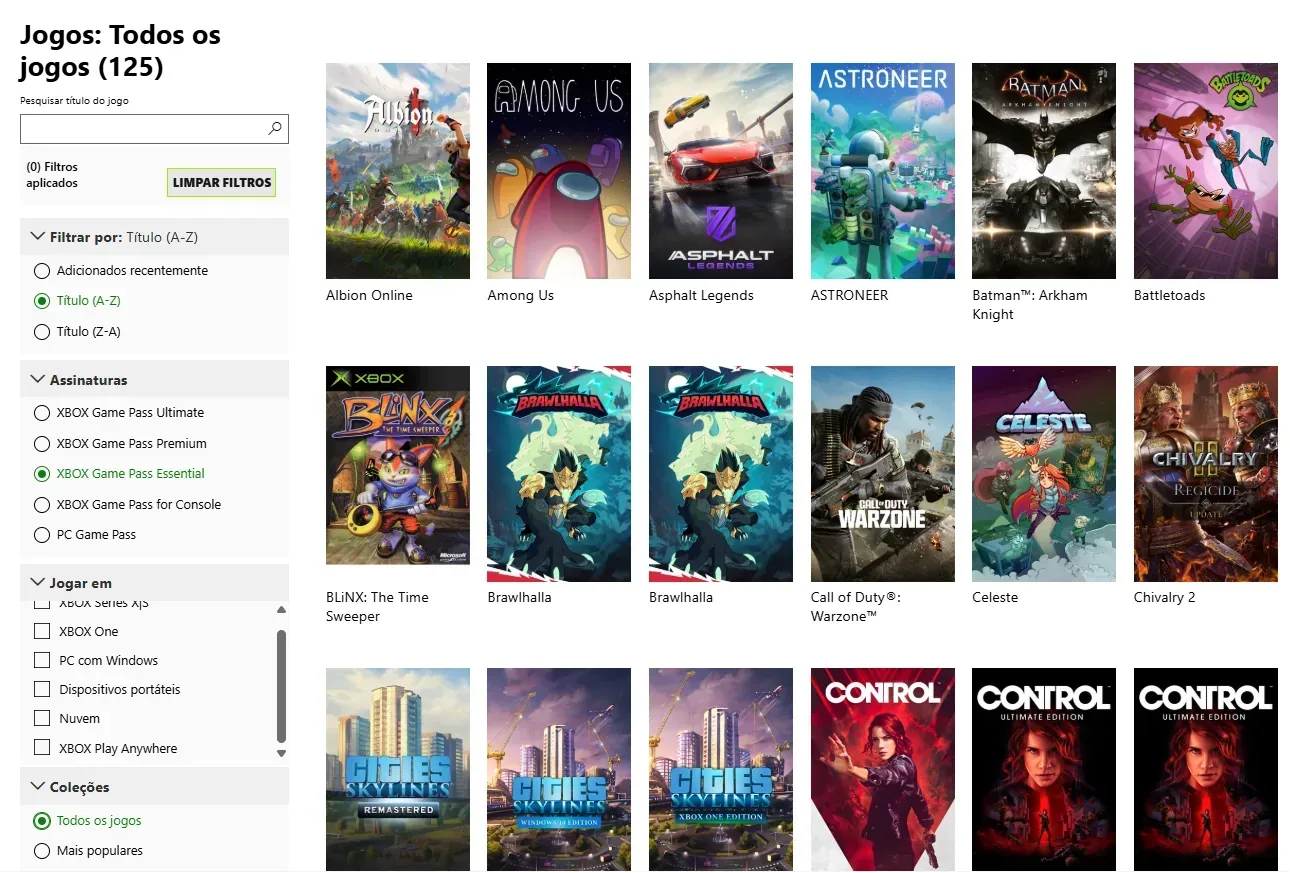Click the LIMPAR FILTROS button
The width and height of the screenshot is (1290, 873).
point(222,183)
